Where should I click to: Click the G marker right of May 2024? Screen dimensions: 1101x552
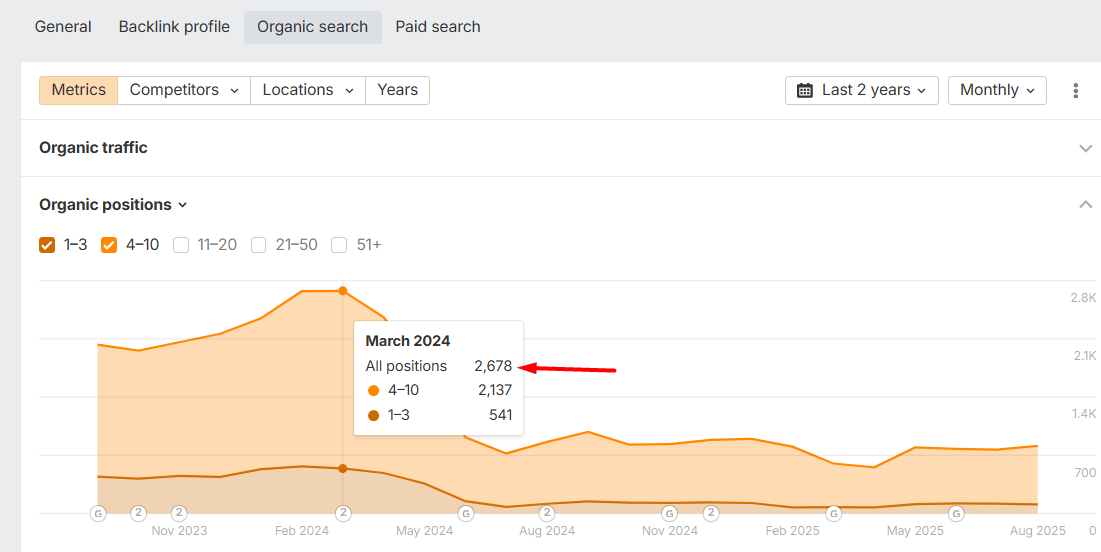(x=465, y=513)
